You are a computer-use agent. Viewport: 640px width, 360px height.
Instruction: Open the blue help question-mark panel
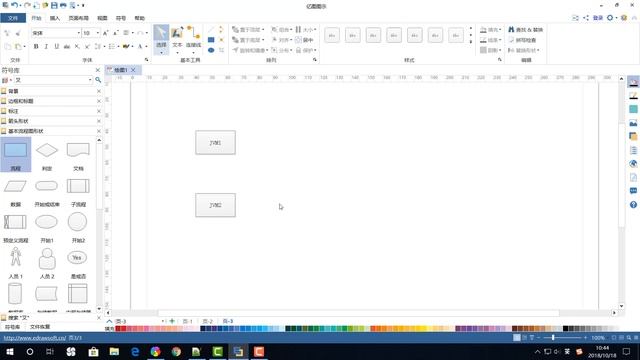point(633,204)
